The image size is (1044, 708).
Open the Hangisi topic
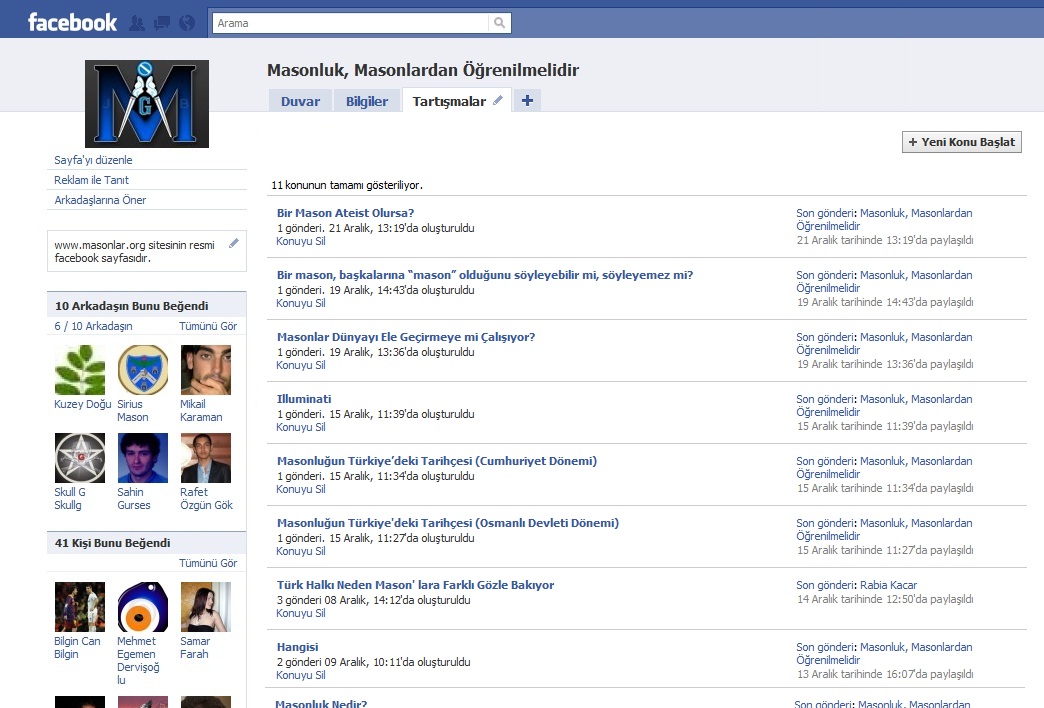297,647
